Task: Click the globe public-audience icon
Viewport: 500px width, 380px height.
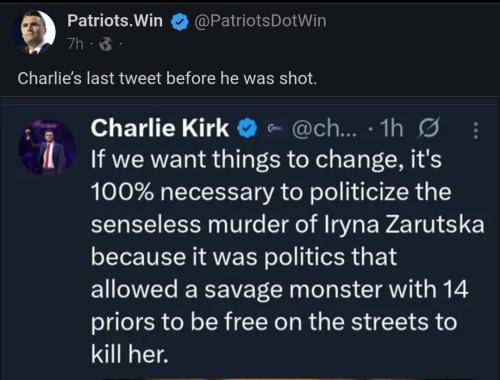Action: tap(106, 44)
